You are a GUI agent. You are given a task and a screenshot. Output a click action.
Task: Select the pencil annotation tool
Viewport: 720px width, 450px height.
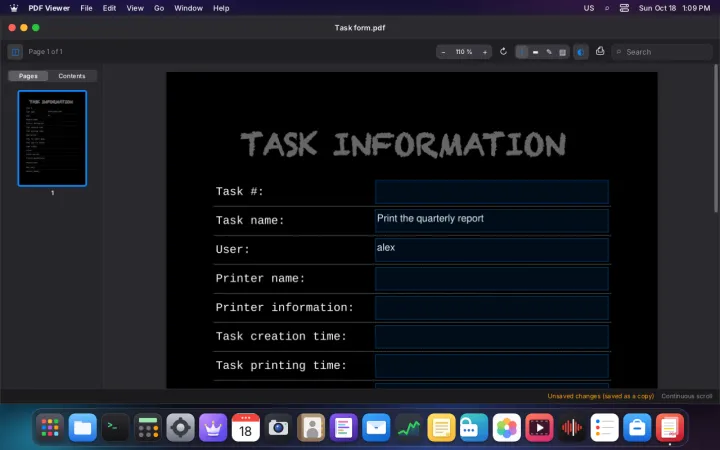click(549, 52)
